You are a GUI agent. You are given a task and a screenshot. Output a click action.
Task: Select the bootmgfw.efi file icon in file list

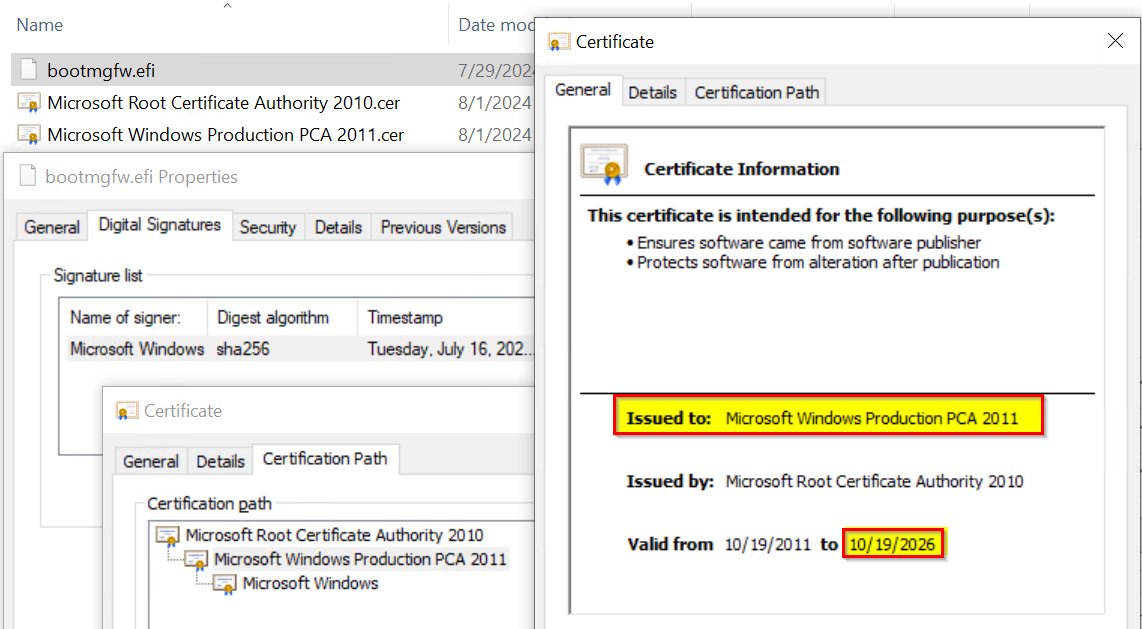(28, 70)
